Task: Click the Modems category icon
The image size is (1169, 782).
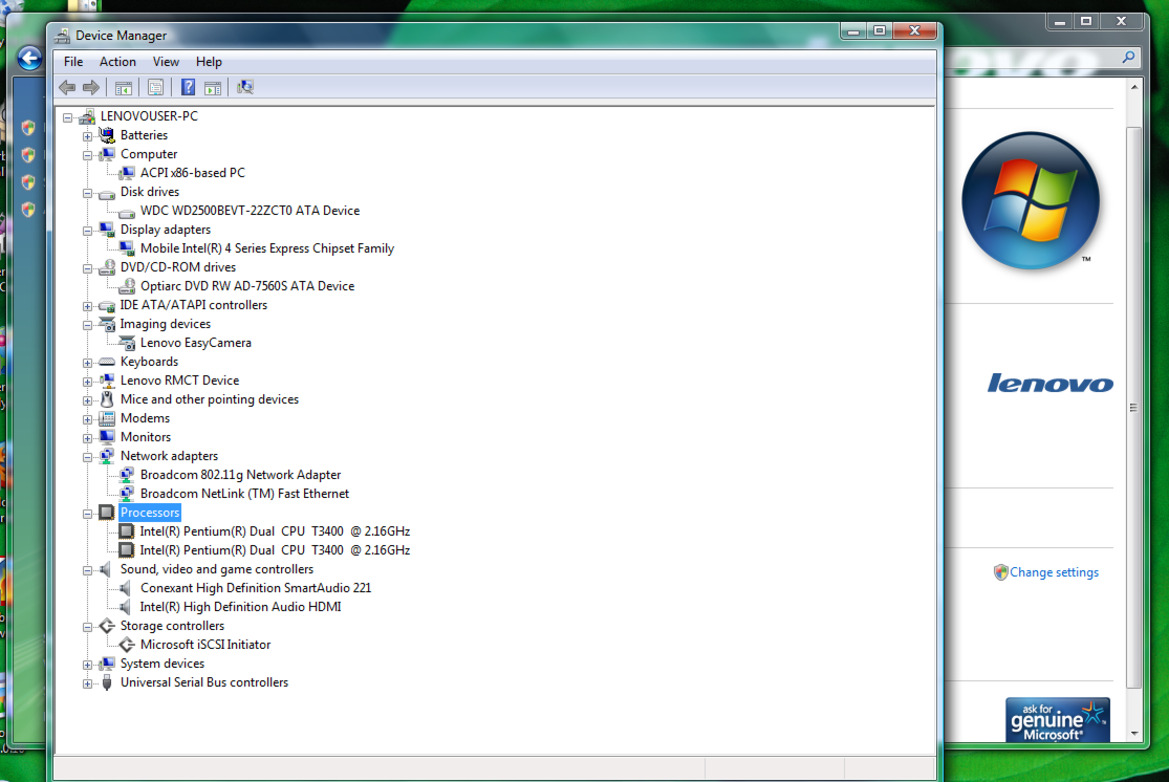Action: click(x=107, y=418)
